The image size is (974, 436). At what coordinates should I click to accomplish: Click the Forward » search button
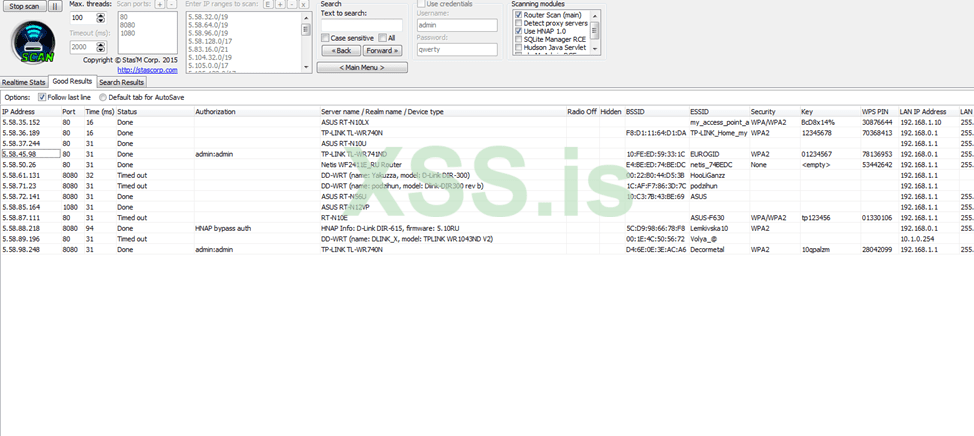[x=382, y=50]
